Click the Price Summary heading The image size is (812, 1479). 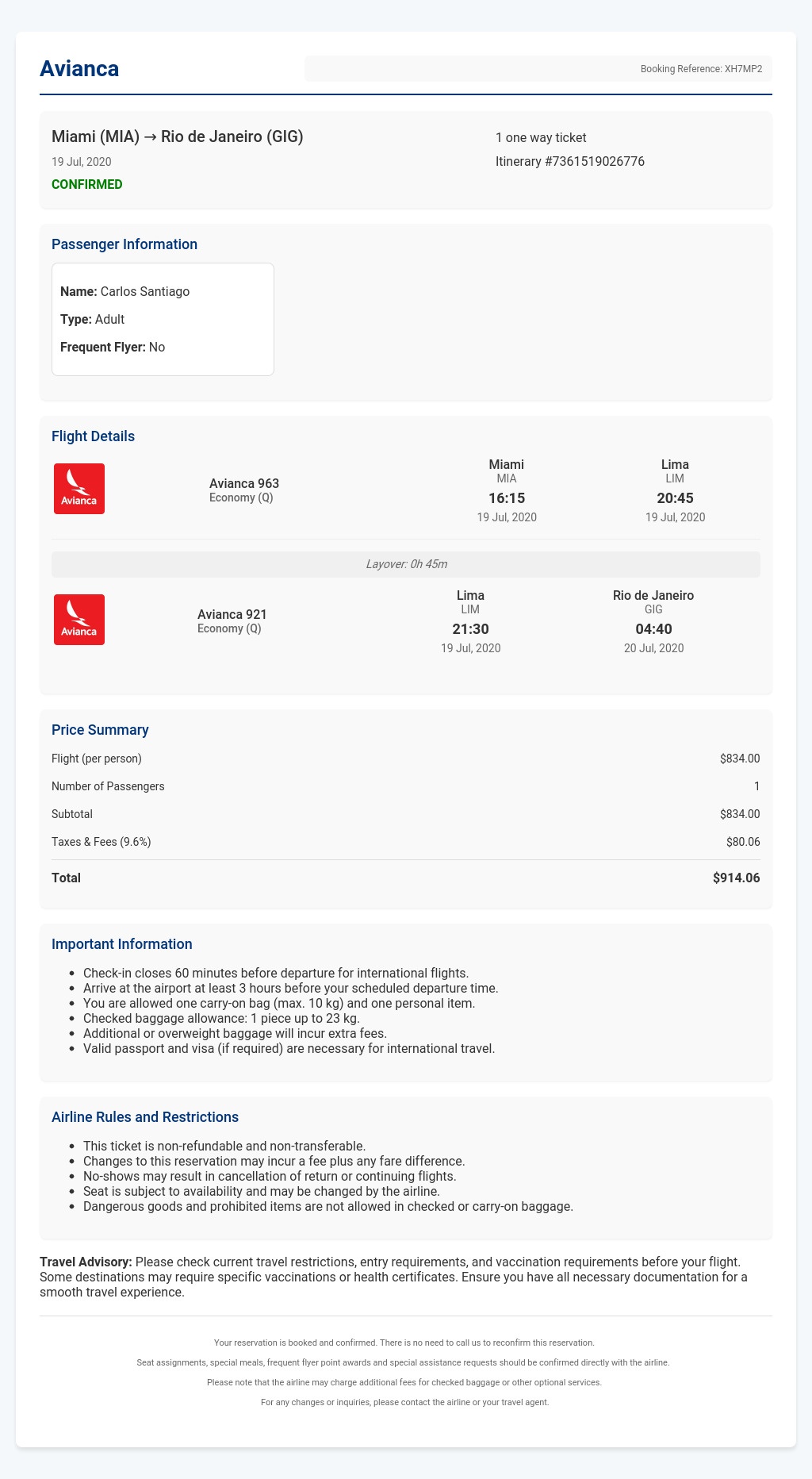(100, 730)
